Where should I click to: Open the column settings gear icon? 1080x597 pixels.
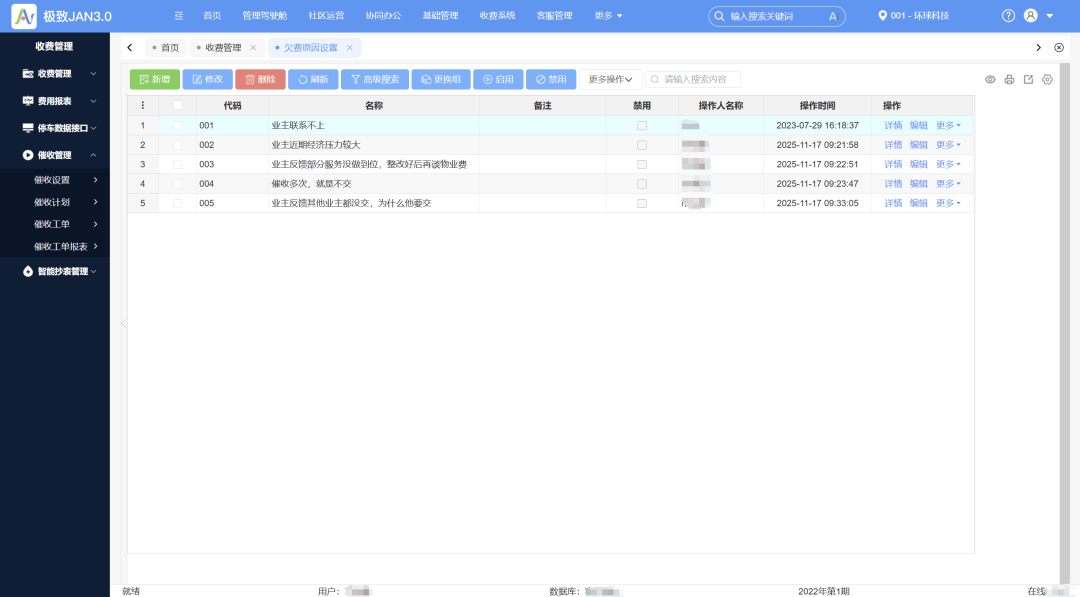pos(1046,79)
